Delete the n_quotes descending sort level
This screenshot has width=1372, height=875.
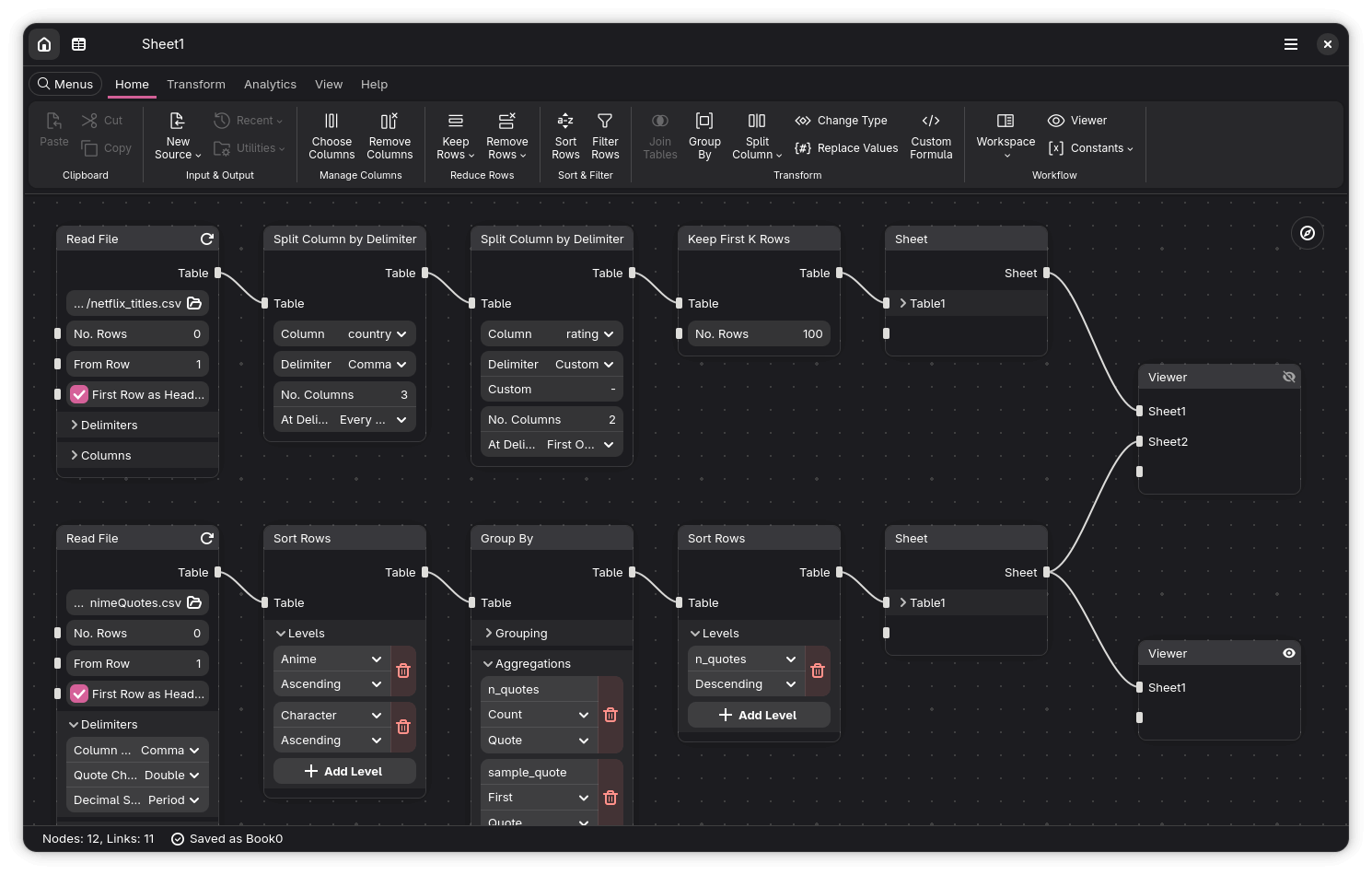(818, 671)
